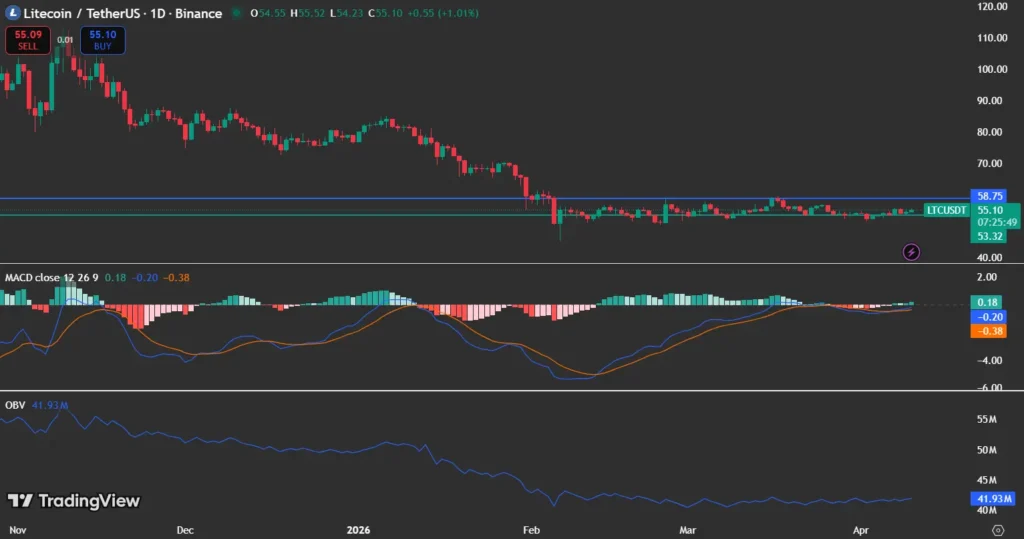Click the 120.00 price scale label
This screenshot has width=1024, height=539.
click(992, 7)
